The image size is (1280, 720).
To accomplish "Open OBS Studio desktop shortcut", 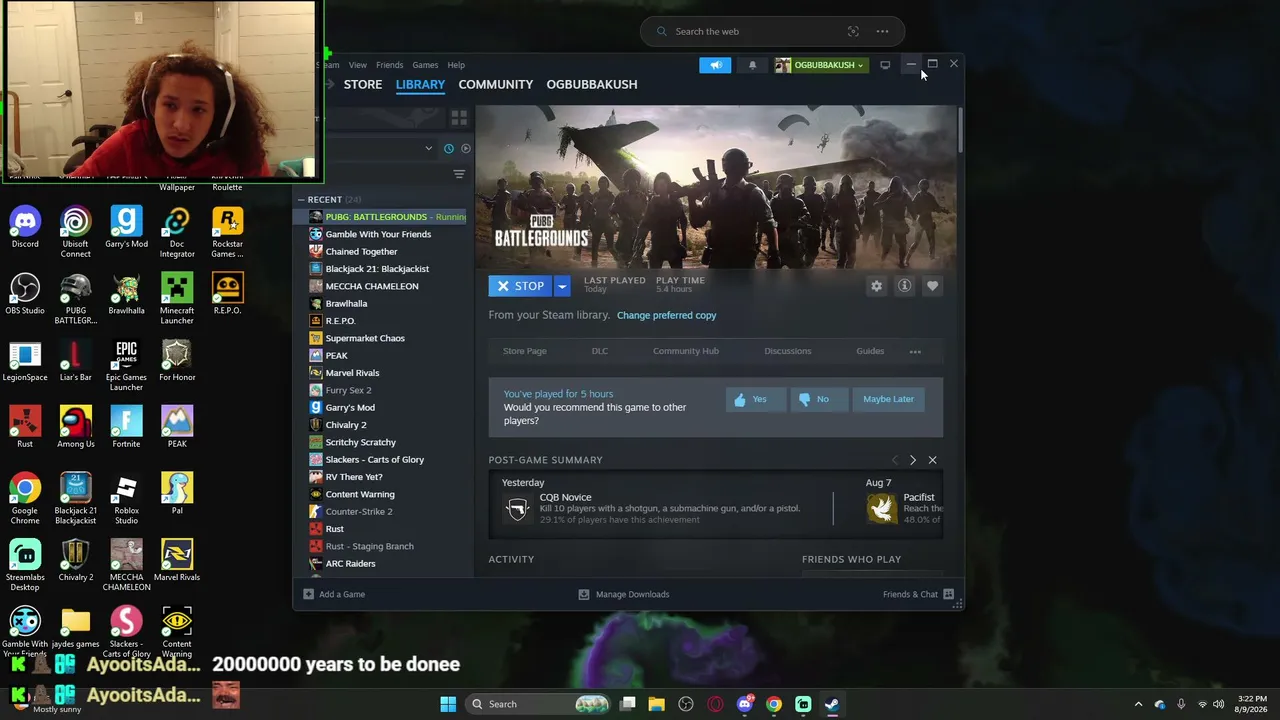I will tap(25, 294).
